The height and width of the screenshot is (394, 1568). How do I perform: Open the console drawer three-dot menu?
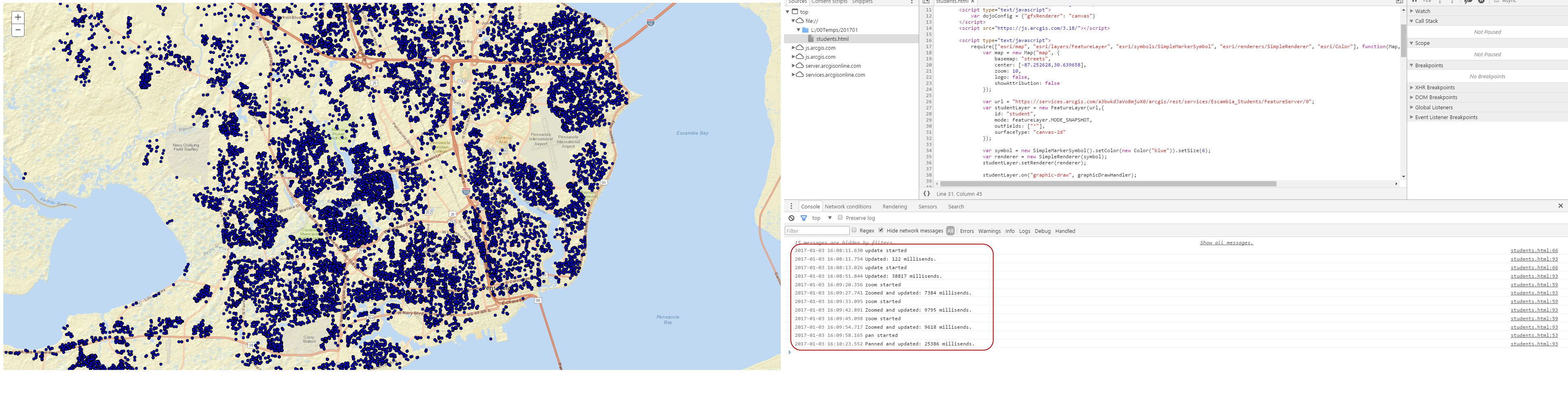pyautogui.click(x=791, y=207)
